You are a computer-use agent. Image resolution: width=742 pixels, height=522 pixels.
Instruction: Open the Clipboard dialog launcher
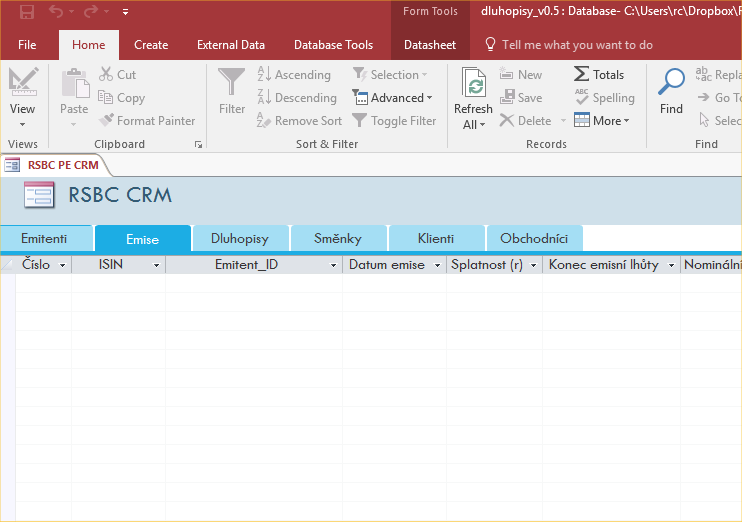(x=198, y=144)
